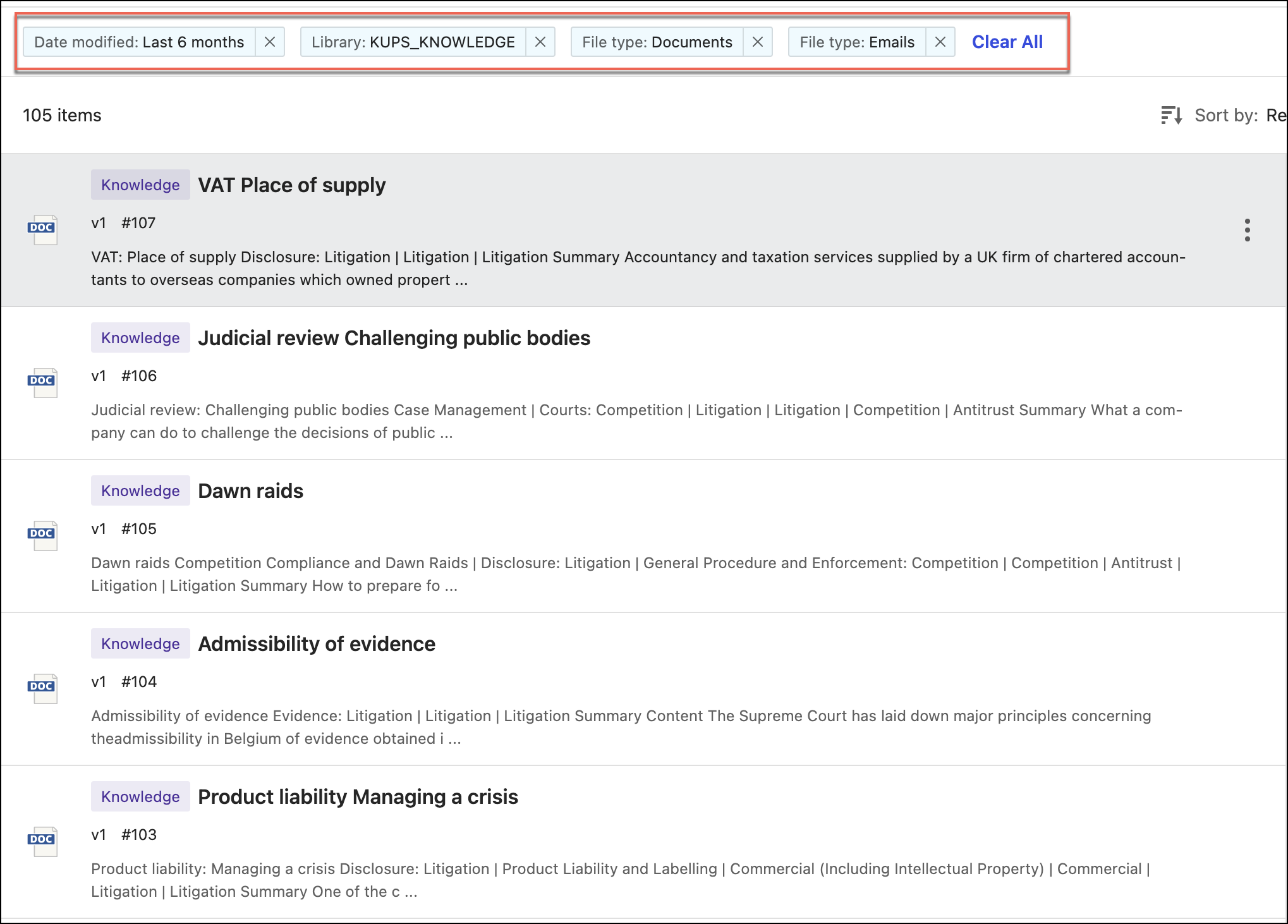Open the VAT Place of supply document title
The width and height of the screenshot is (1288, 924).
tap(291, 185)
